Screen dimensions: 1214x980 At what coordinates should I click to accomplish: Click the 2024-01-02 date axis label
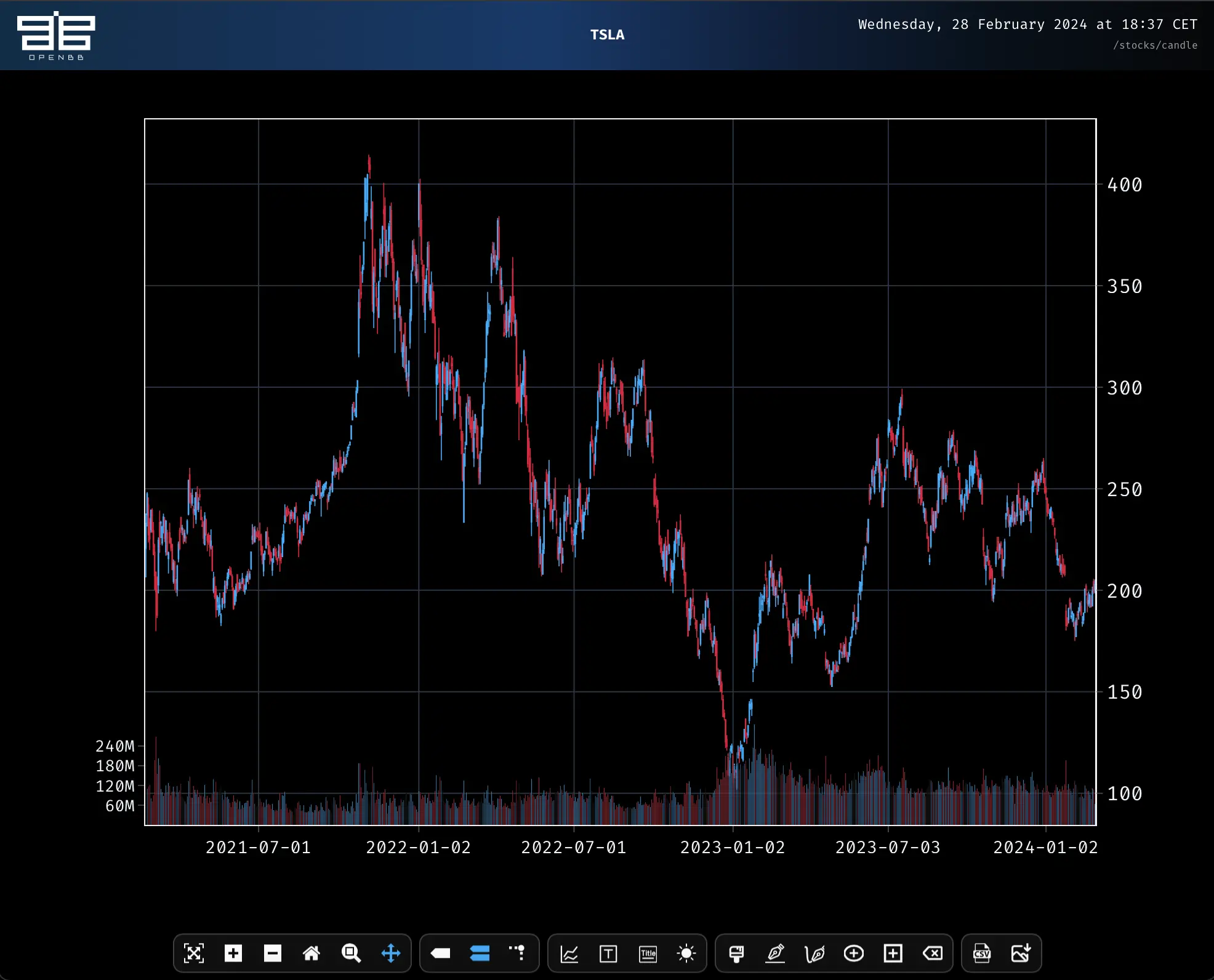[1045, 848]
